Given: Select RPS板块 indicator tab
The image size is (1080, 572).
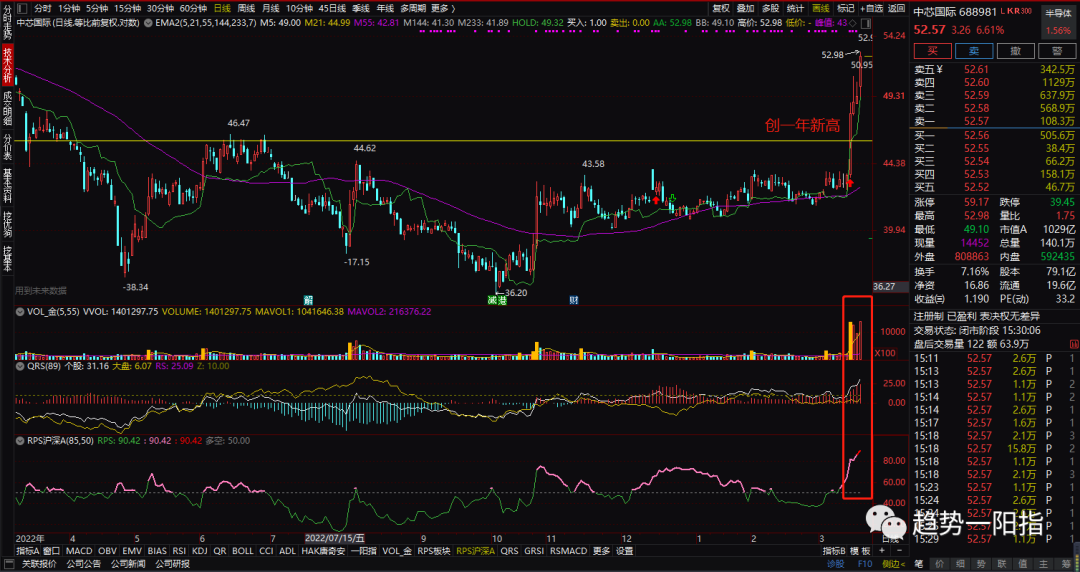Looking at the screenshot, I should click(434, 551).
